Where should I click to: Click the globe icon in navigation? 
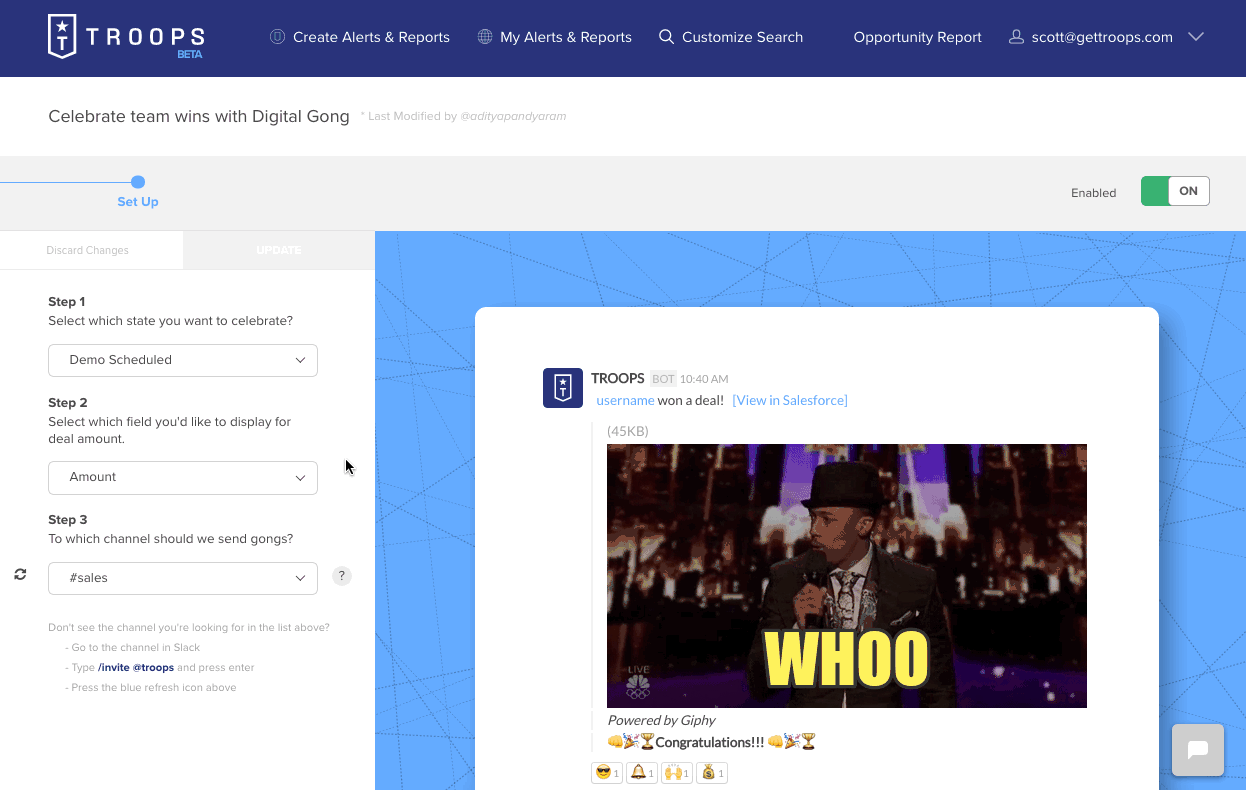click(x=485, y=37)
